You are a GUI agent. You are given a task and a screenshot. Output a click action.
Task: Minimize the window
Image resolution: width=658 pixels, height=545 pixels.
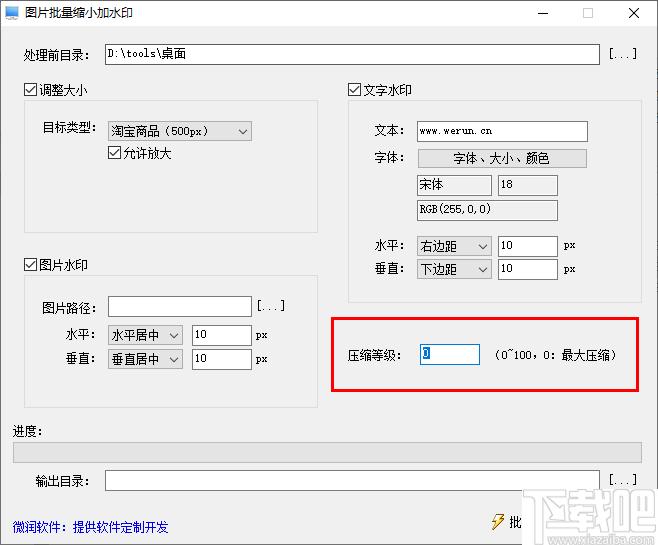(x=543, y=13)
